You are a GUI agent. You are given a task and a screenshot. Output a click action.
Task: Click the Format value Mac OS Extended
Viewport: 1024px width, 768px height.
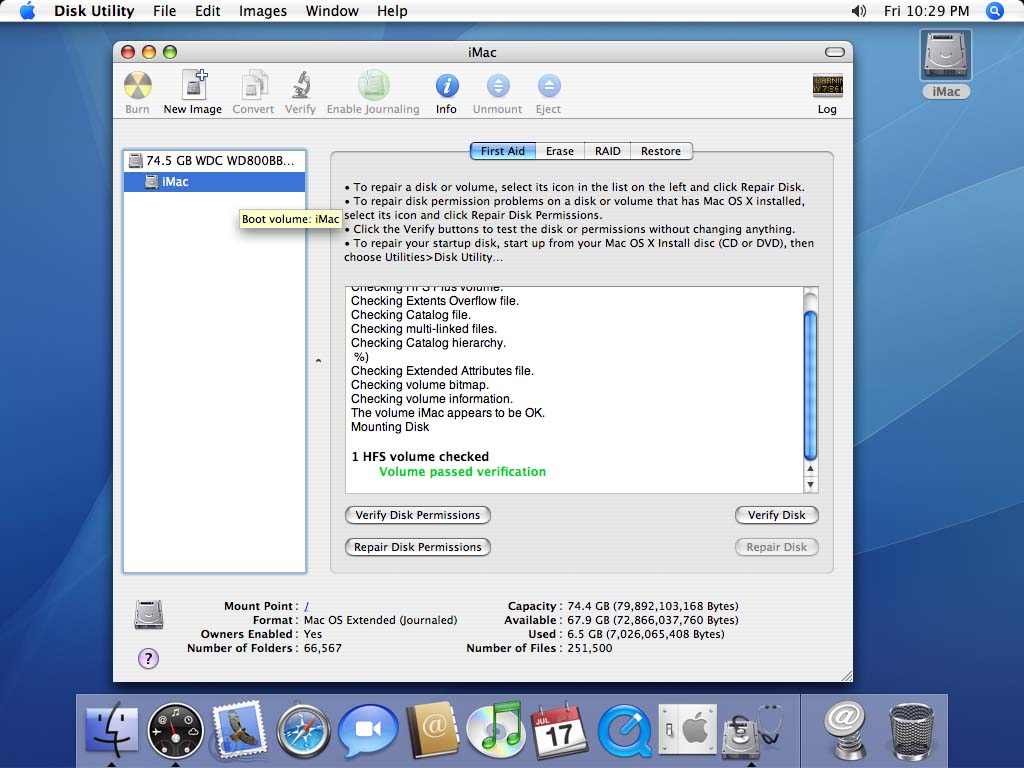380,620
